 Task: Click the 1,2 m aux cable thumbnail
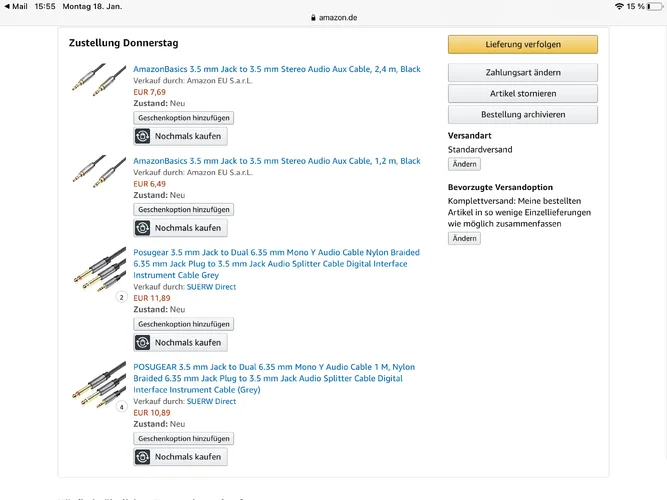(x=99, y=171)
